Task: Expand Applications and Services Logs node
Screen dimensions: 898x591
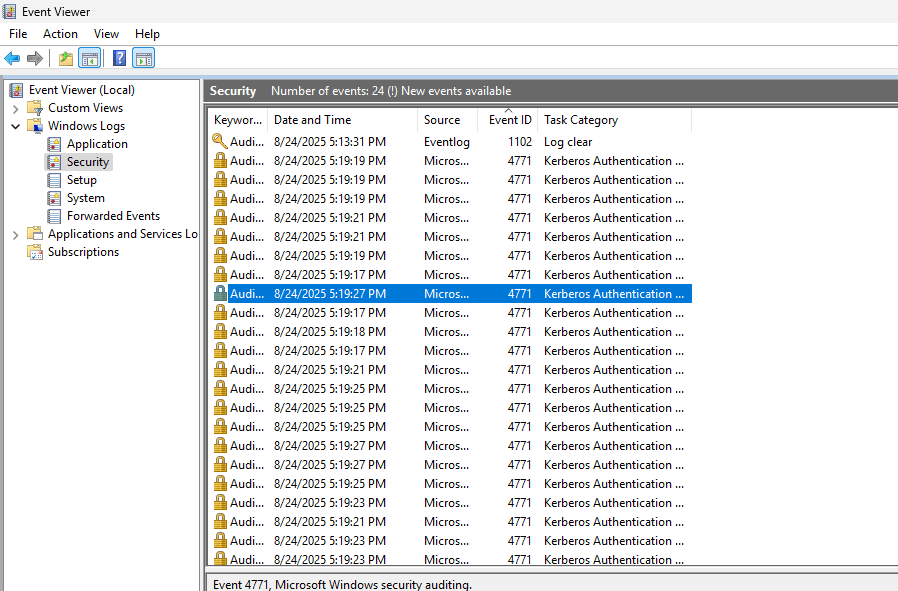Action: pos(16,234)
